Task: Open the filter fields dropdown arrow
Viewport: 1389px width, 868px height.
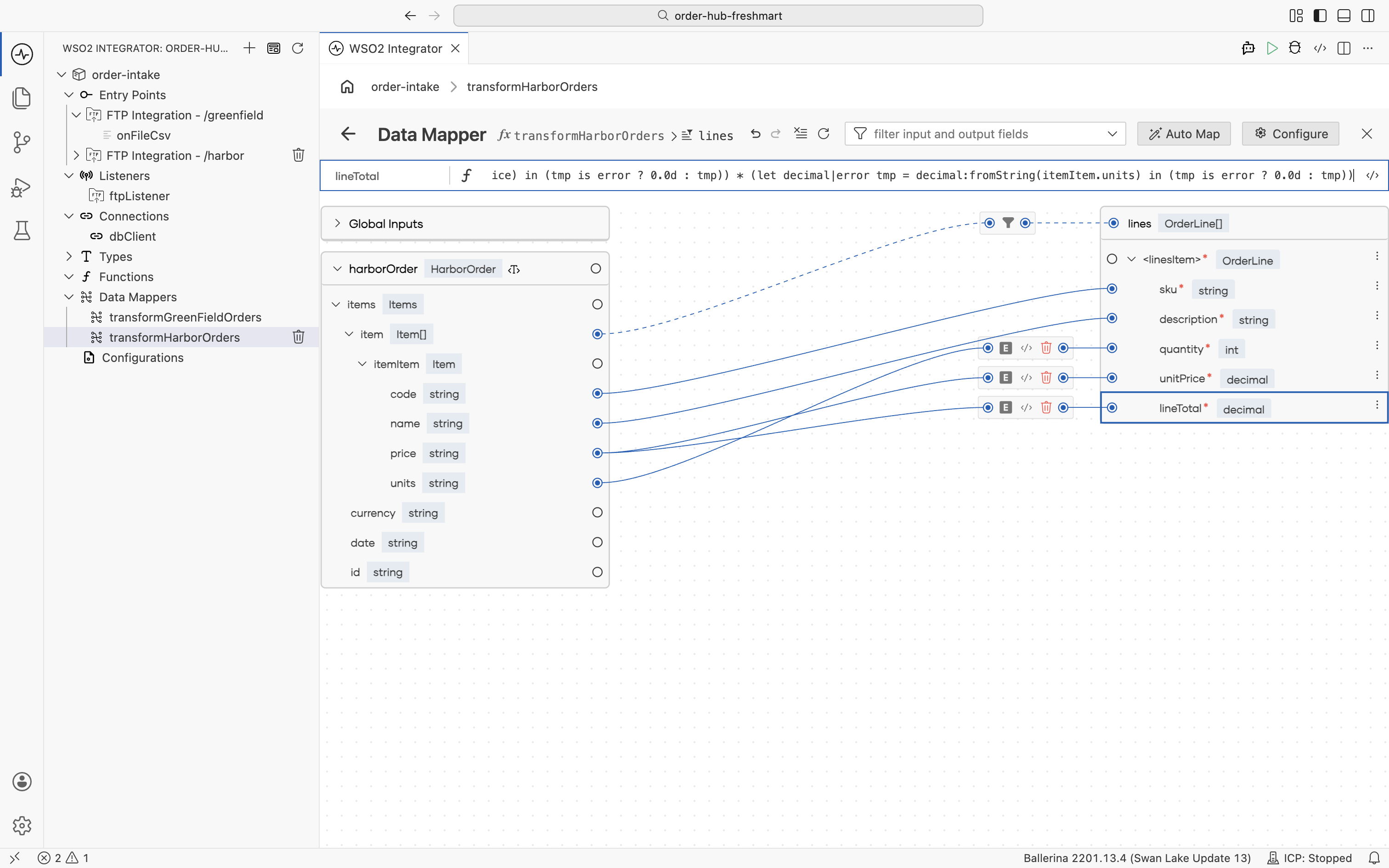Action: 1112,134
